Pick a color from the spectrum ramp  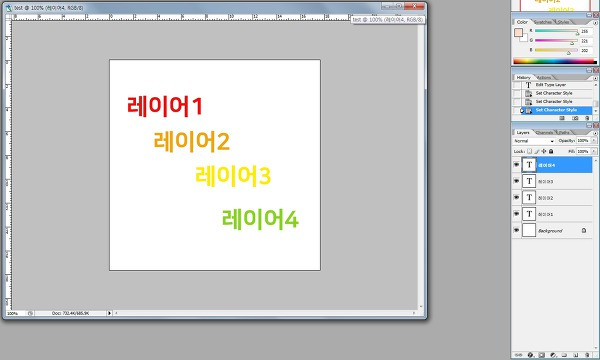pos(555,61)
